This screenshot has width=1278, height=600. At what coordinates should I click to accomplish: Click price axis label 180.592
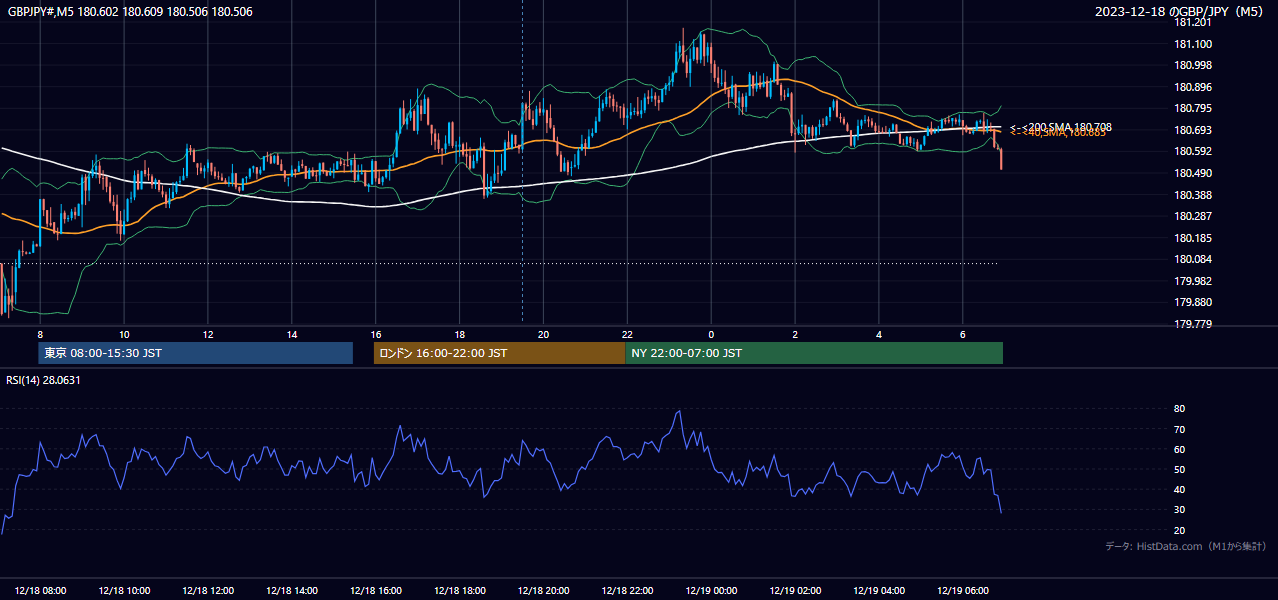pyautogui.click(x=1193, y=151)
